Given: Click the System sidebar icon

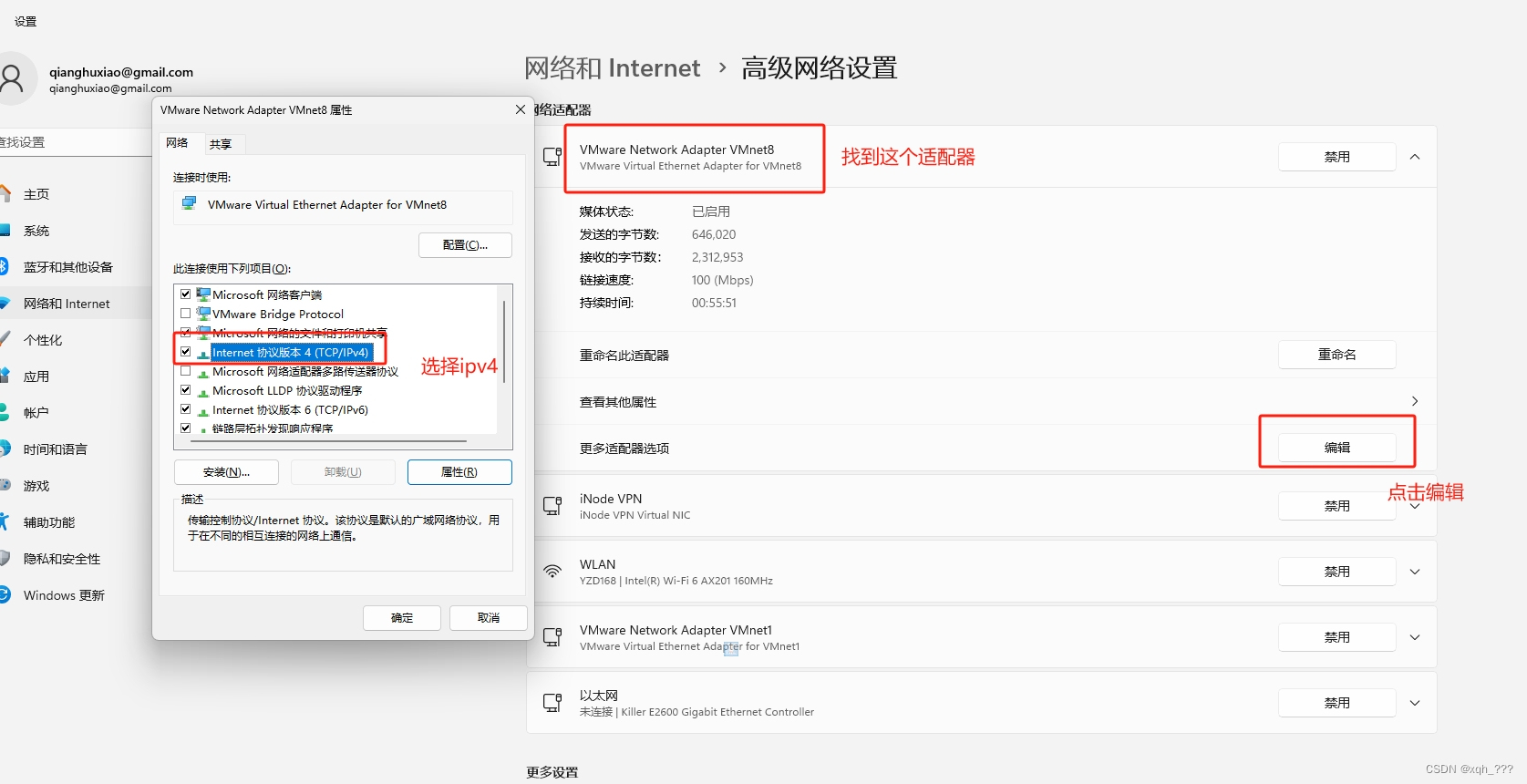Looking at the screenshot, I should (5, 230).
